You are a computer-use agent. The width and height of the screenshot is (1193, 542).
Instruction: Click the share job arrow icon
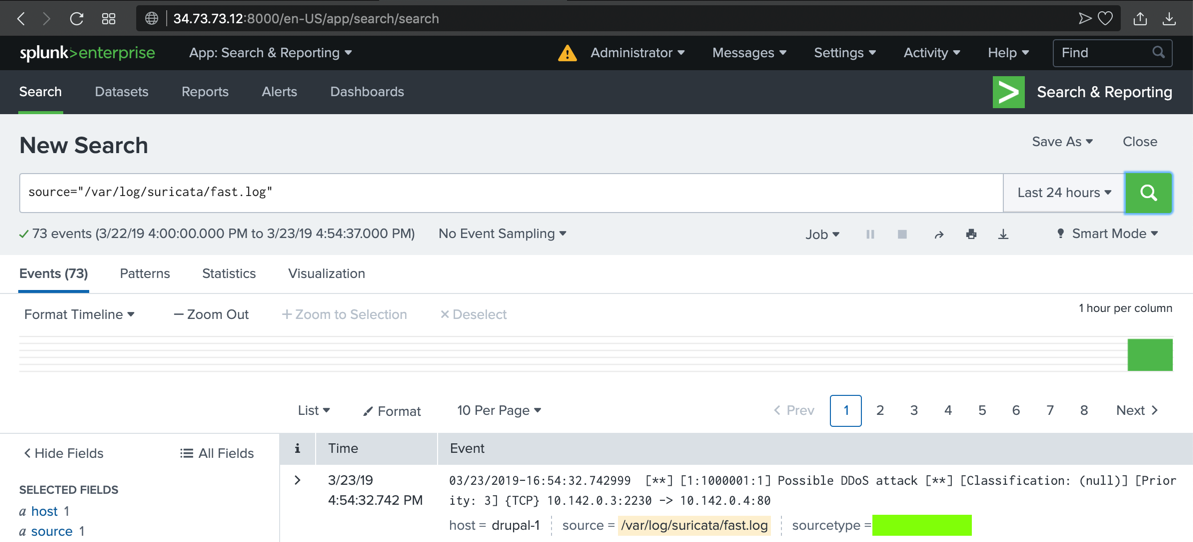click(938, 234)
